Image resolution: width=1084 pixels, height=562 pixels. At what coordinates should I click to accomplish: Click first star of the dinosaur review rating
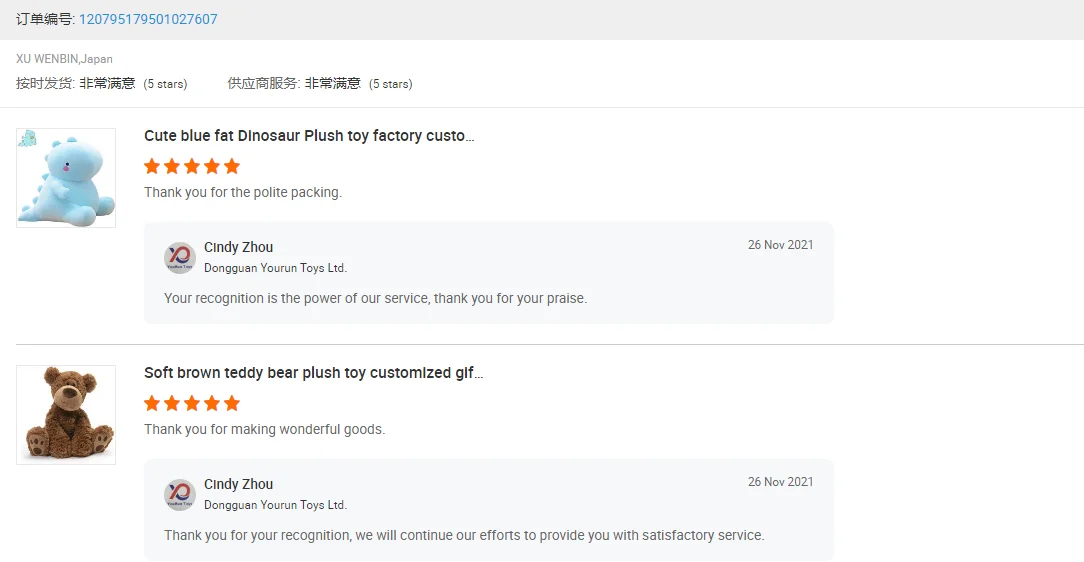(x=152, y=166)
